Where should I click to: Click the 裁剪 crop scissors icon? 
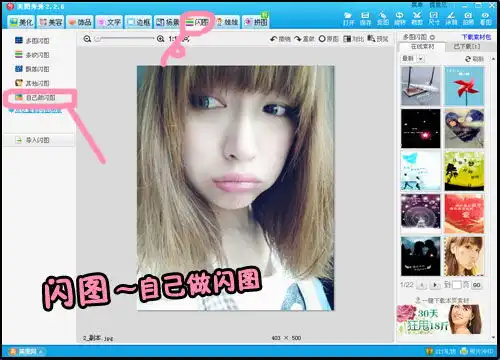[x=417, y=19]
